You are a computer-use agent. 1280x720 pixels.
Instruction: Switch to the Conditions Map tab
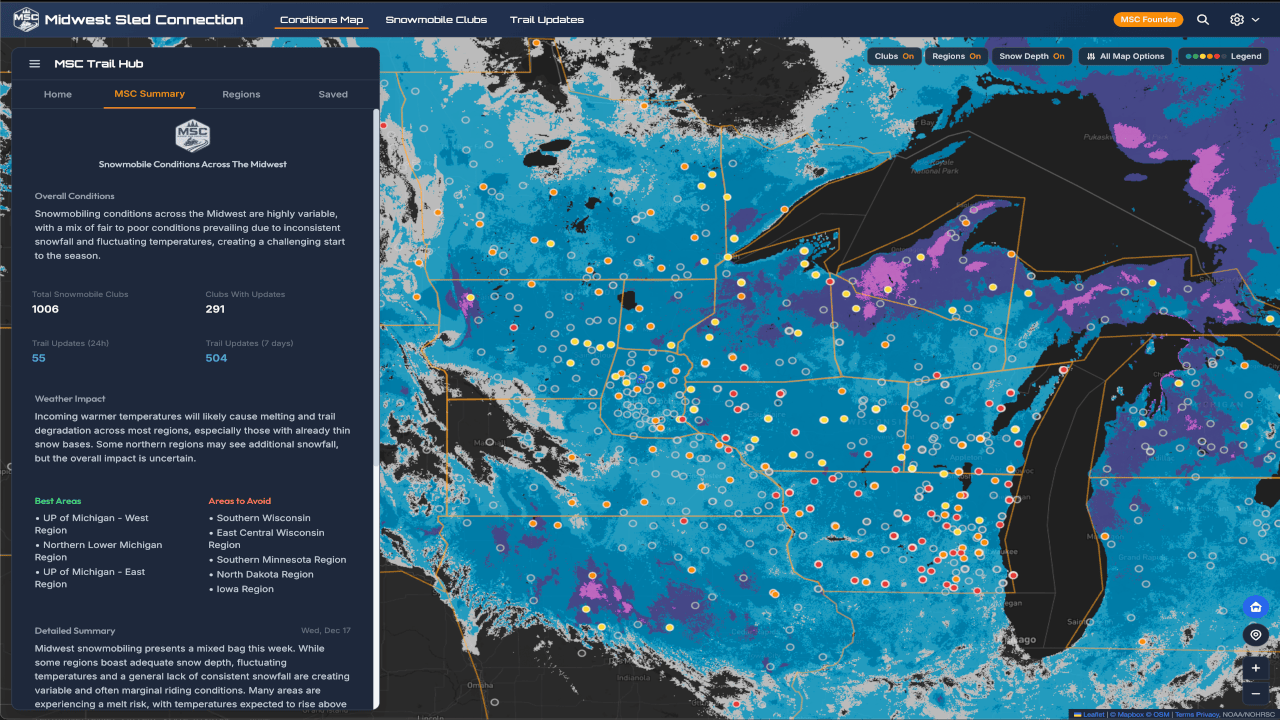[x=322, y=20]
